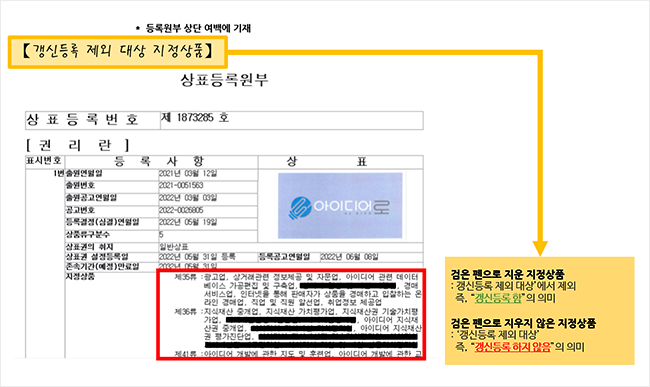Click the long blacked-out line in 제36류
650x387 pixels.
point(311,345)
